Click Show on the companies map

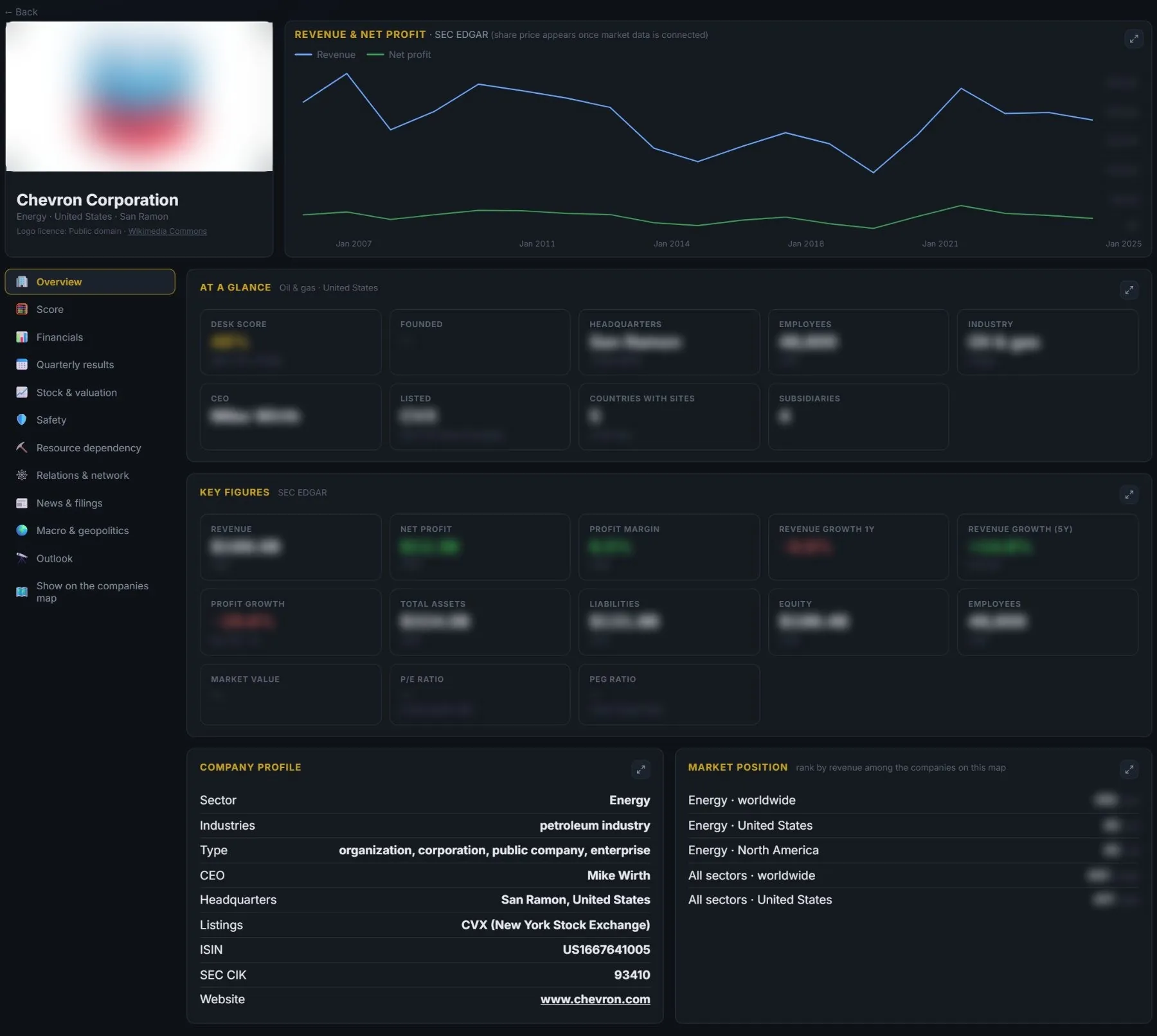click(90, 592)
